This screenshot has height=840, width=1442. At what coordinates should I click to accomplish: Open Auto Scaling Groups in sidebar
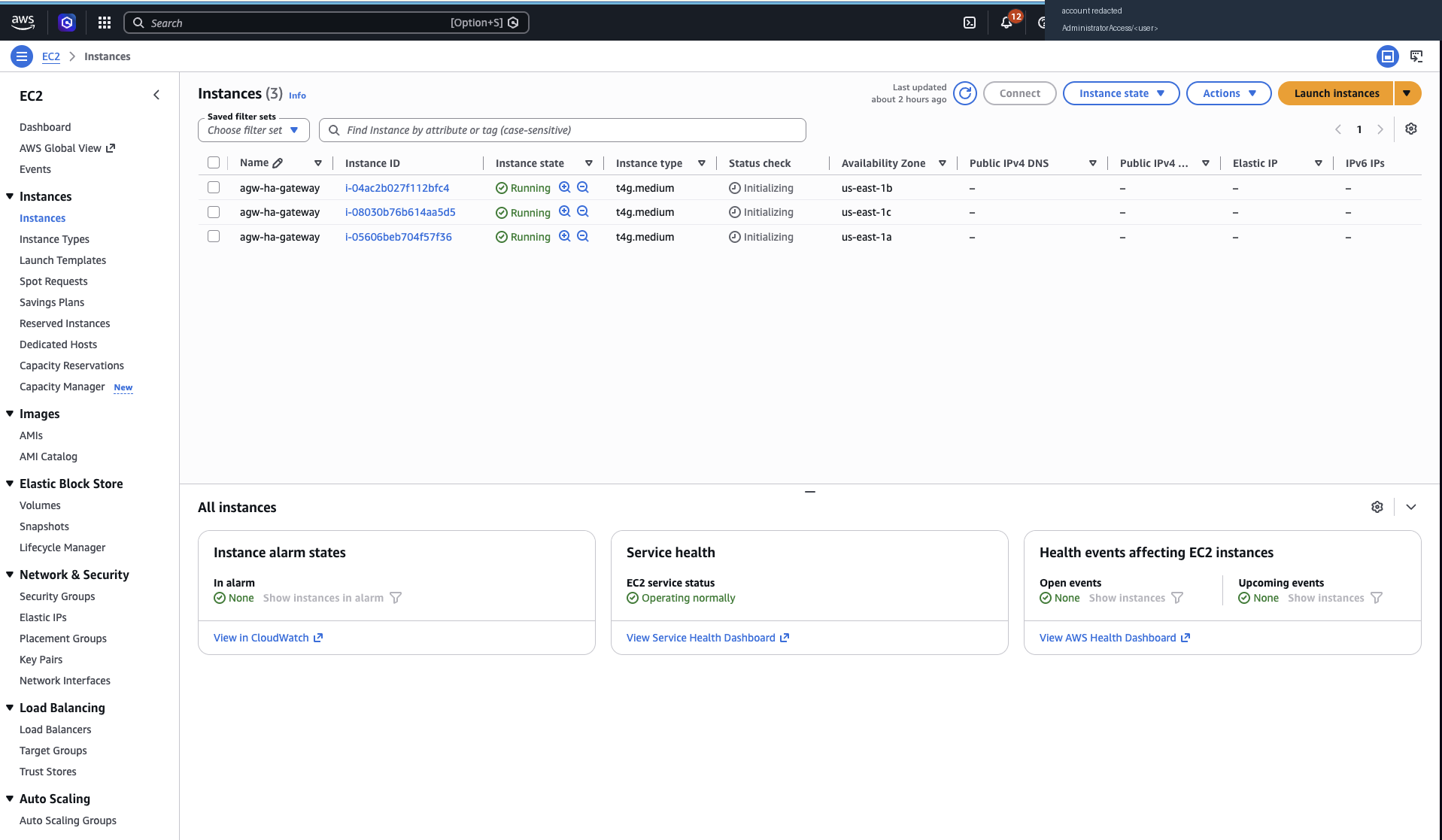(x=68, y=820)
